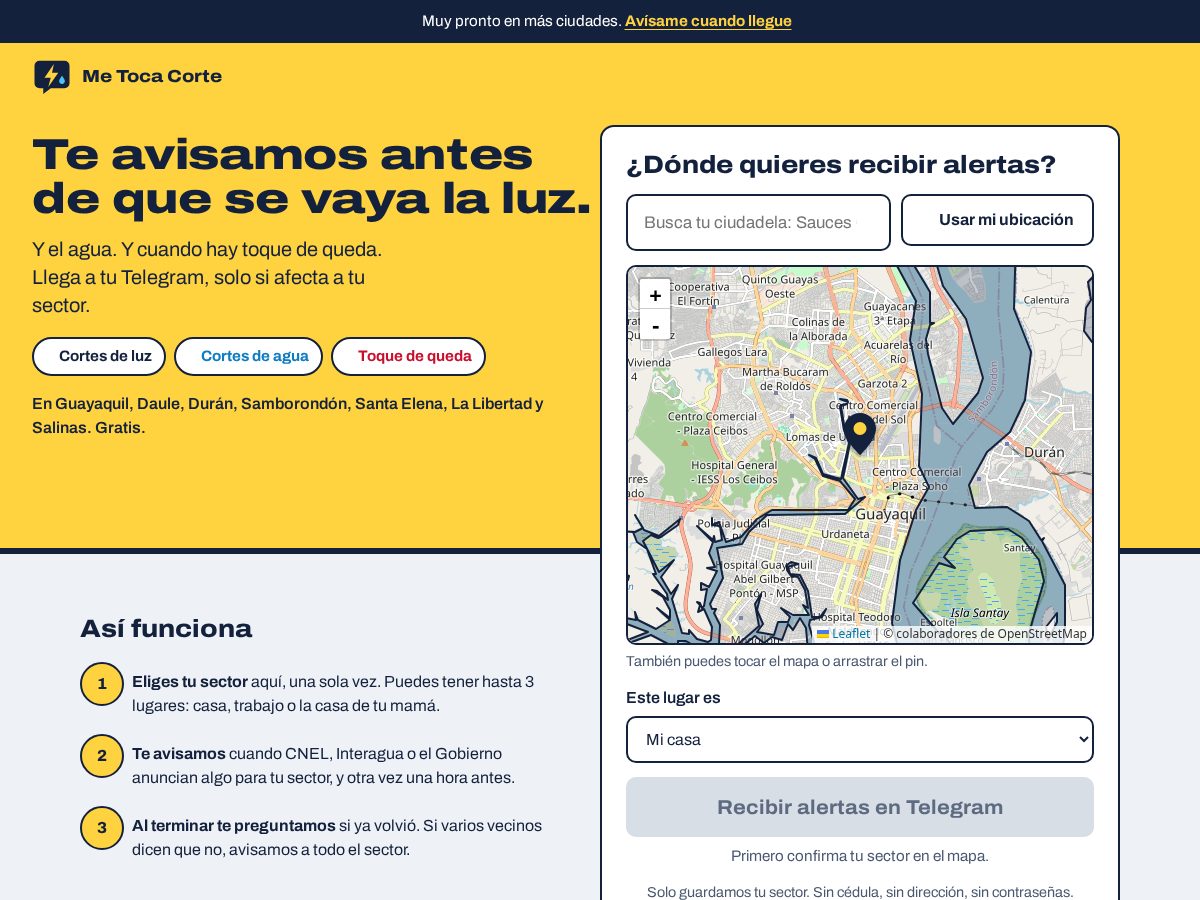Select the 'Cortes de agua' pill

[248, 356]
